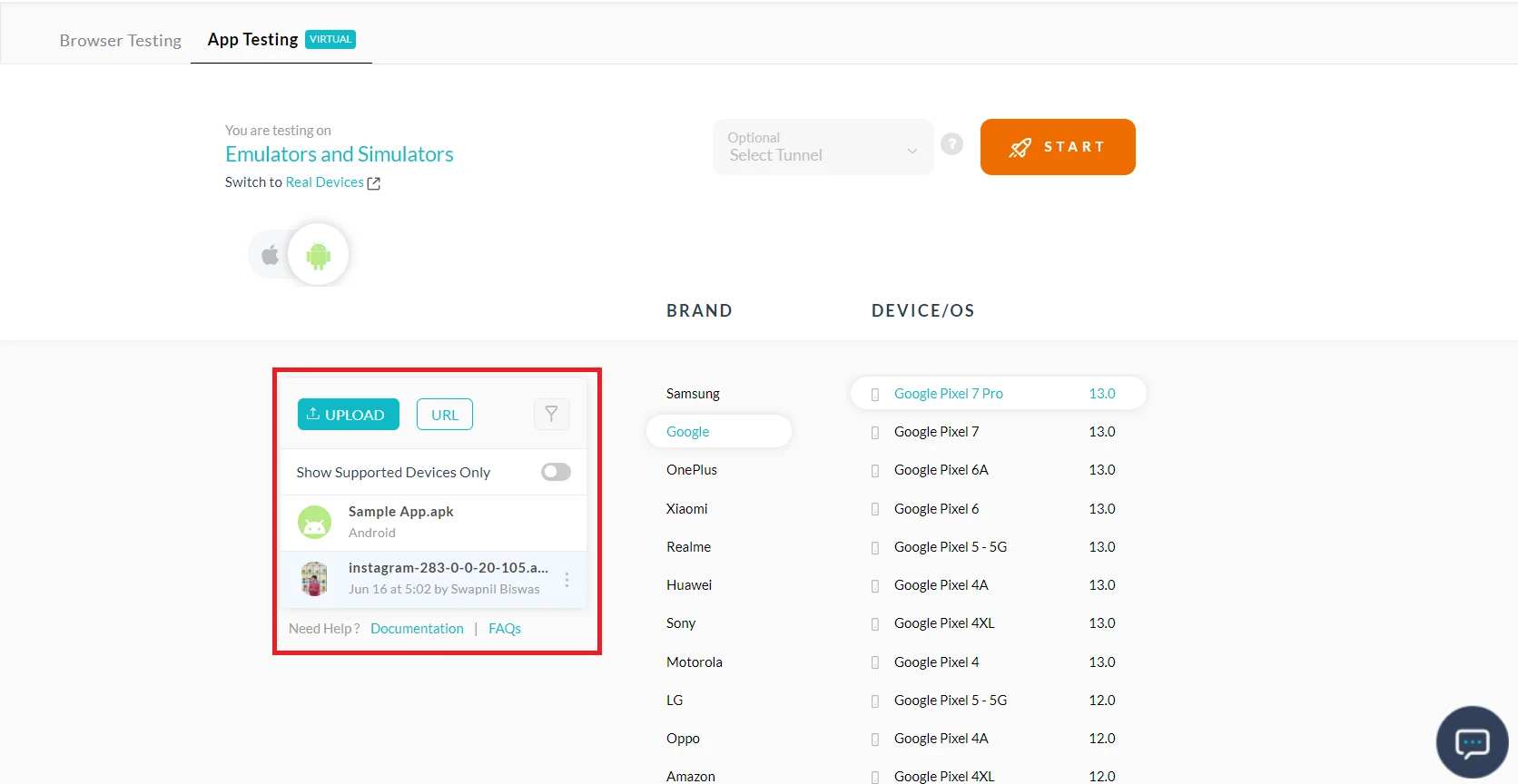Viewport: 1518px width, 784px height.
Task: Click the tunnel help question mark icon
Action: point(951,144)
